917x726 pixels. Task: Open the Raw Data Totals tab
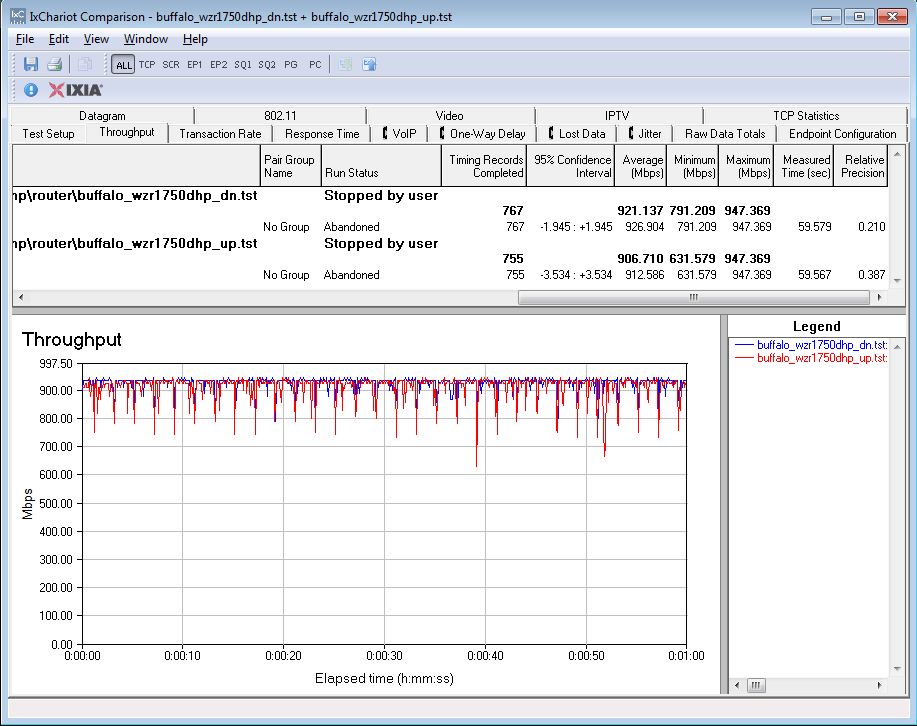tap(725, 134)
